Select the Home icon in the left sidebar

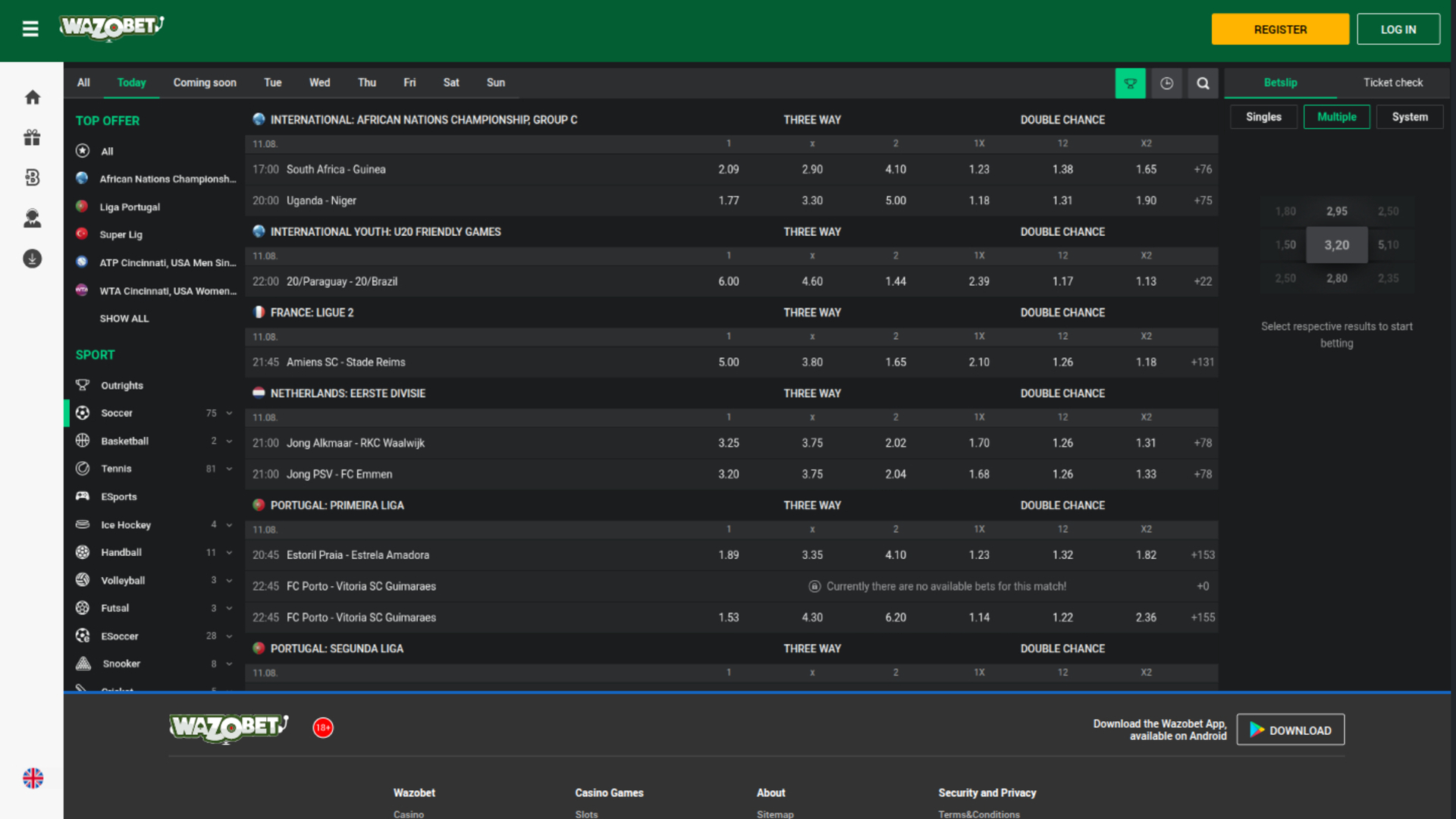point(32,97)
